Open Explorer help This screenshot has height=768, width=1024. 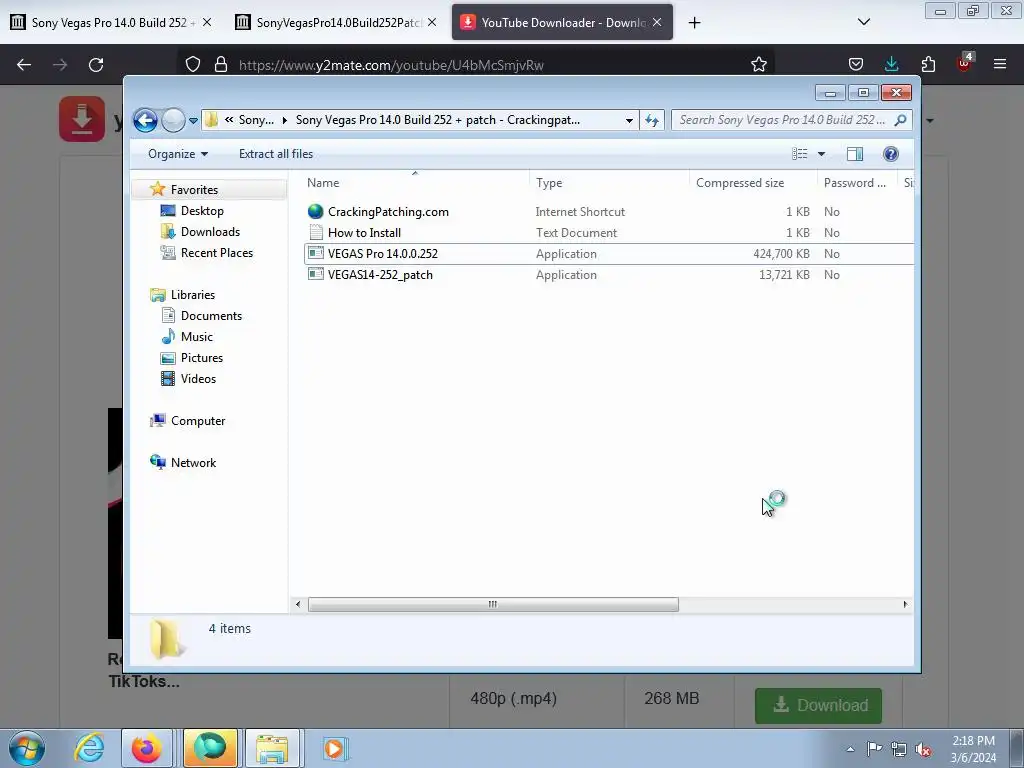891,154
